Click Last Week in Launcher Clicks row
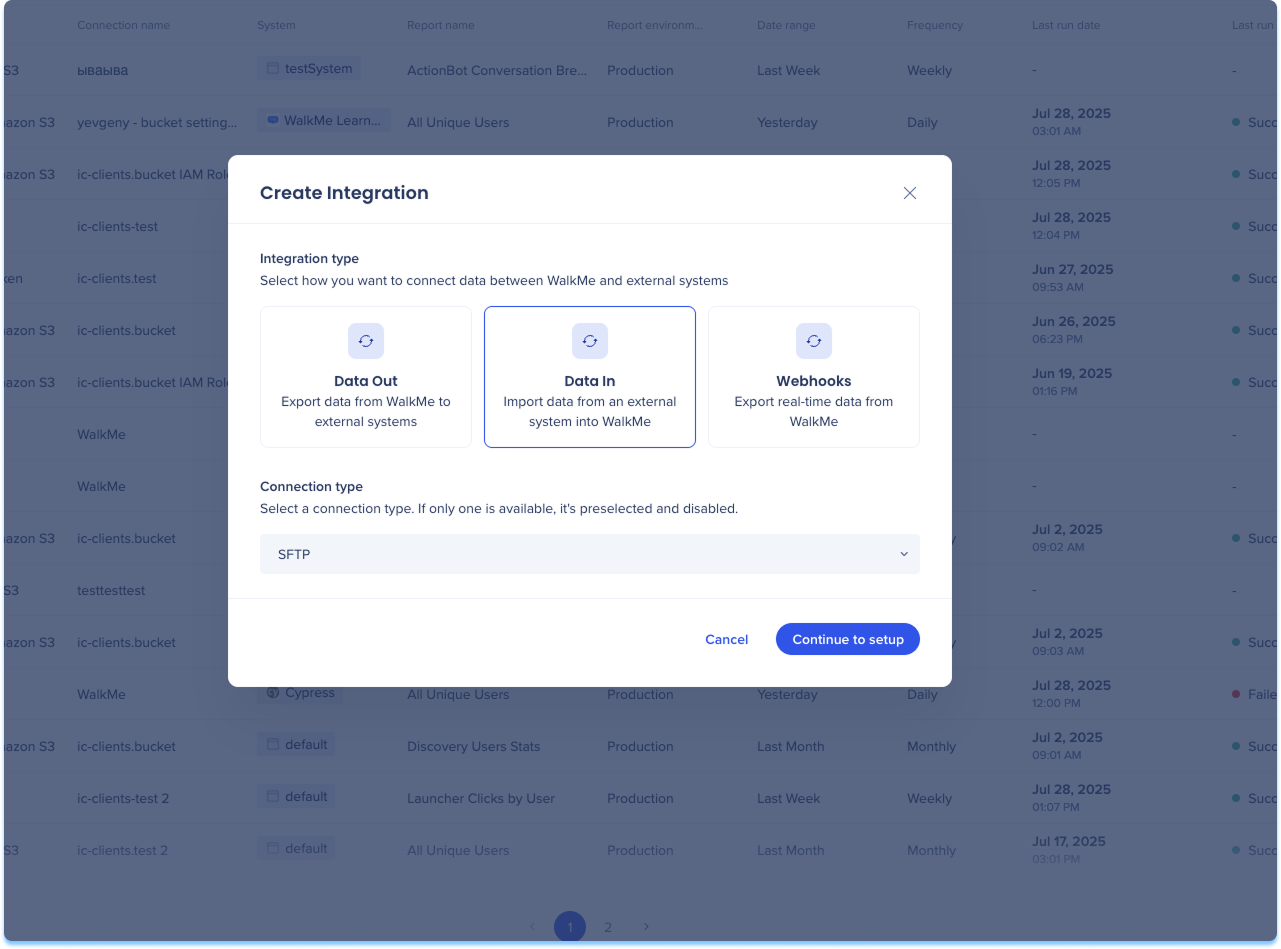Screen dimensions: 1281x949 tap(789, 799)
